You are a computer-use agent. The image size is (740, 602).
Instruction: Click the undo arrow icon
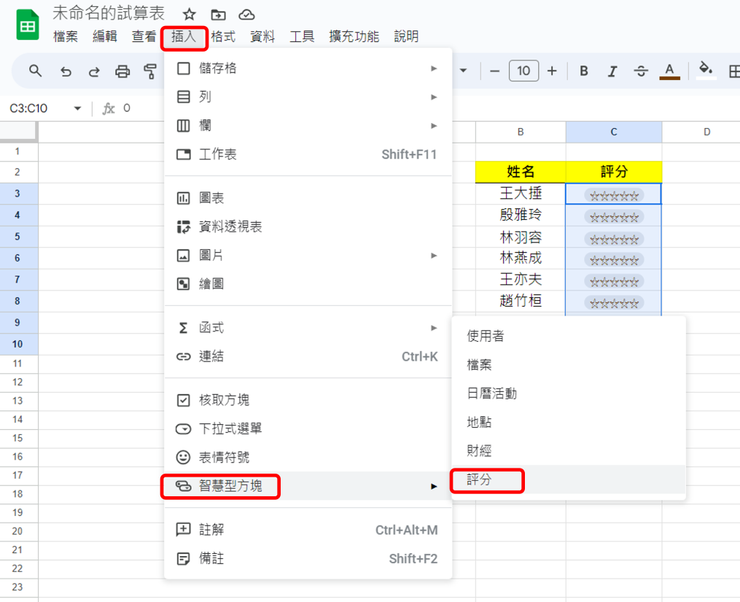pos(66,72)
